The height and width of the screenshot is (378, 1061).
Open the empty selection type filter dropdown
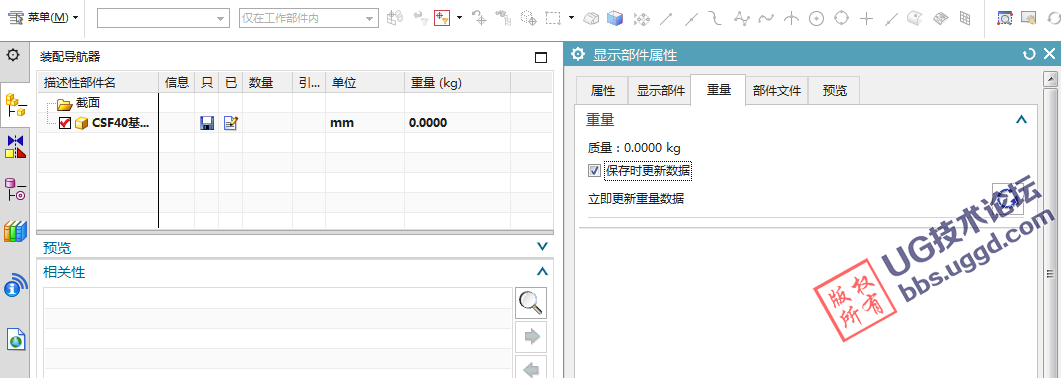pos(163,18)
